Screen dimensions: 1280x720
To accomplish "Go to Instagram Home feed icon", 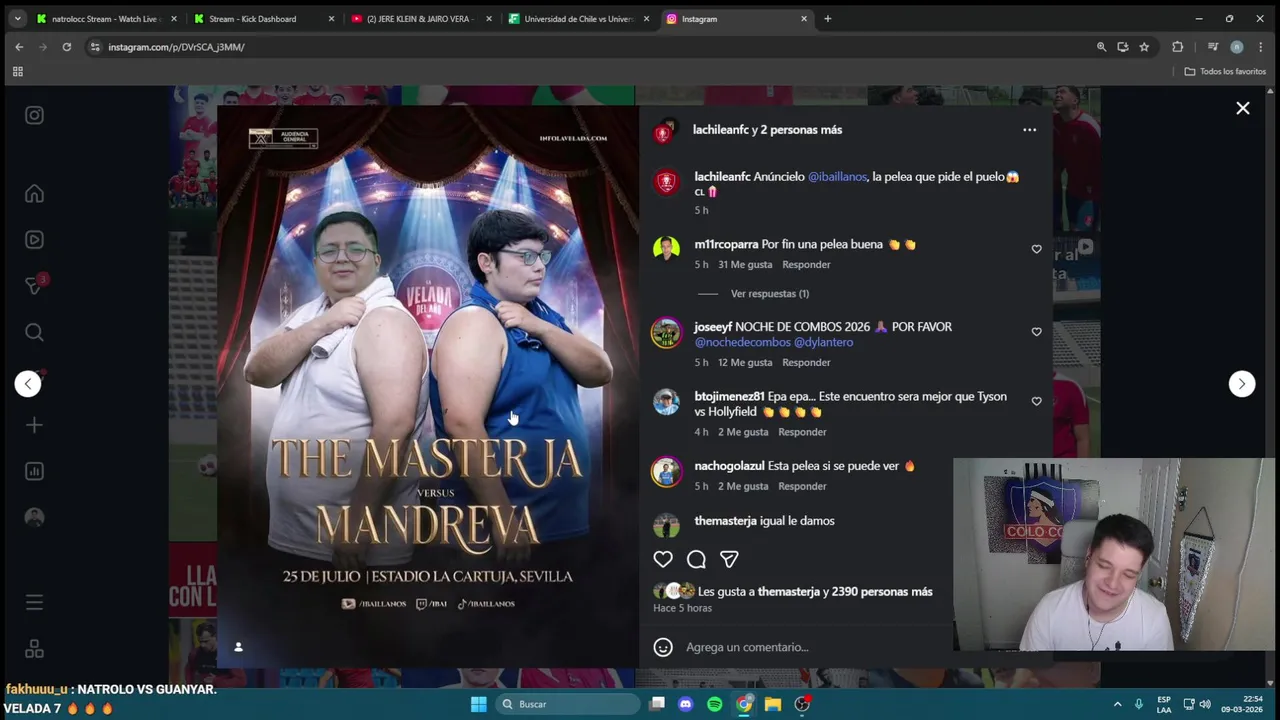I will click(34, 194).
